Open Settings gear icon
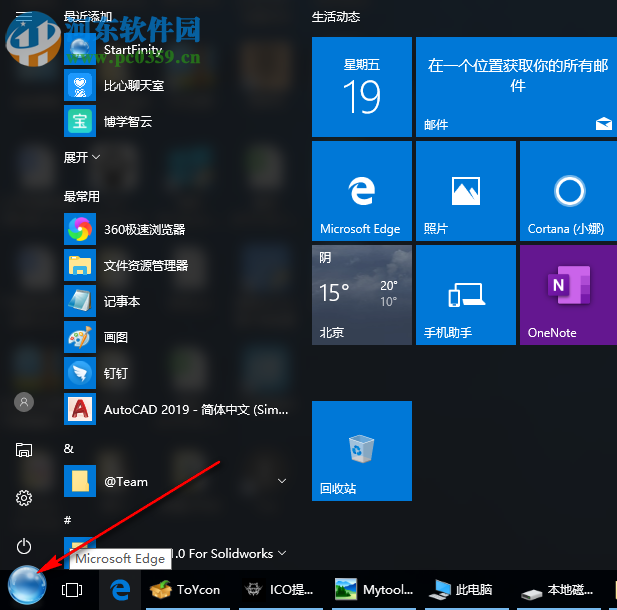 [24, 498]
